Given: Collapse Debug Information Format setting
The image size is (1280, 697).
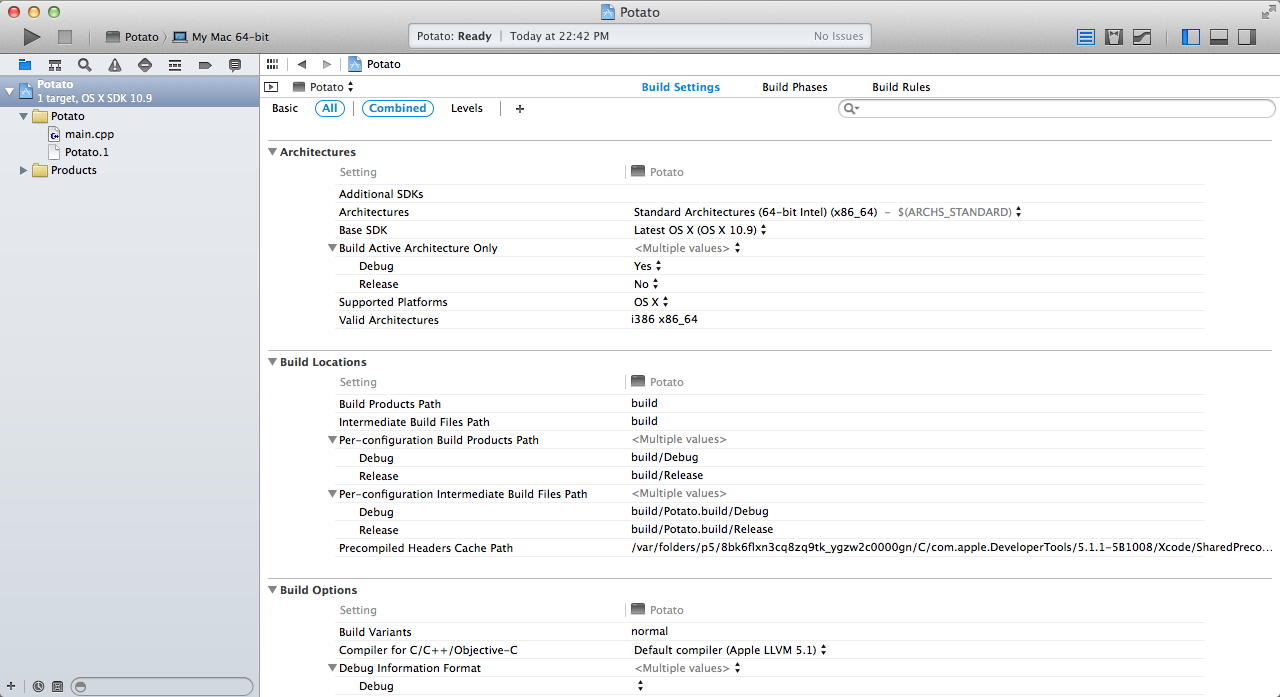Looking at the screenshot, I should [332, 668].
